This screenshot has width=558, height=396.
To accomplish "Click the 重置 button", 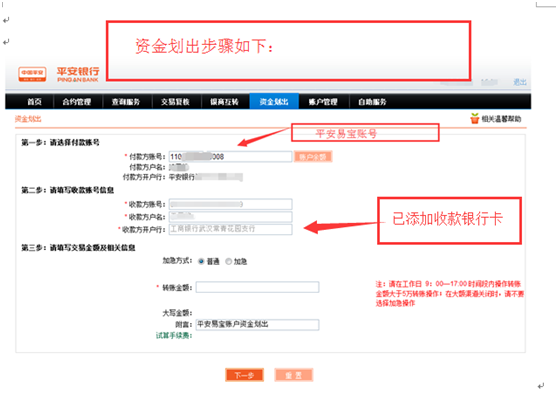I will [x=294, y=375].
